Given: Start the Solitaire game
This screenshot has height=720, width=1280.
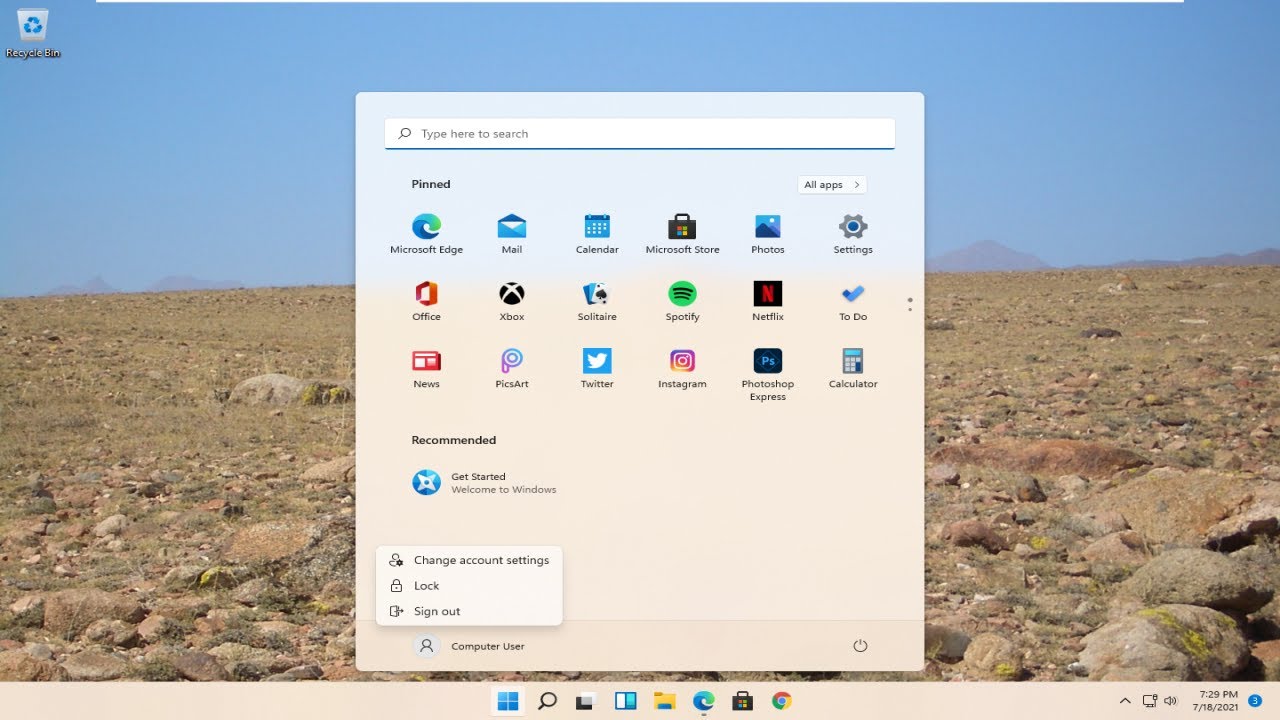Looking at the screenshot, I should pos(597,301).
